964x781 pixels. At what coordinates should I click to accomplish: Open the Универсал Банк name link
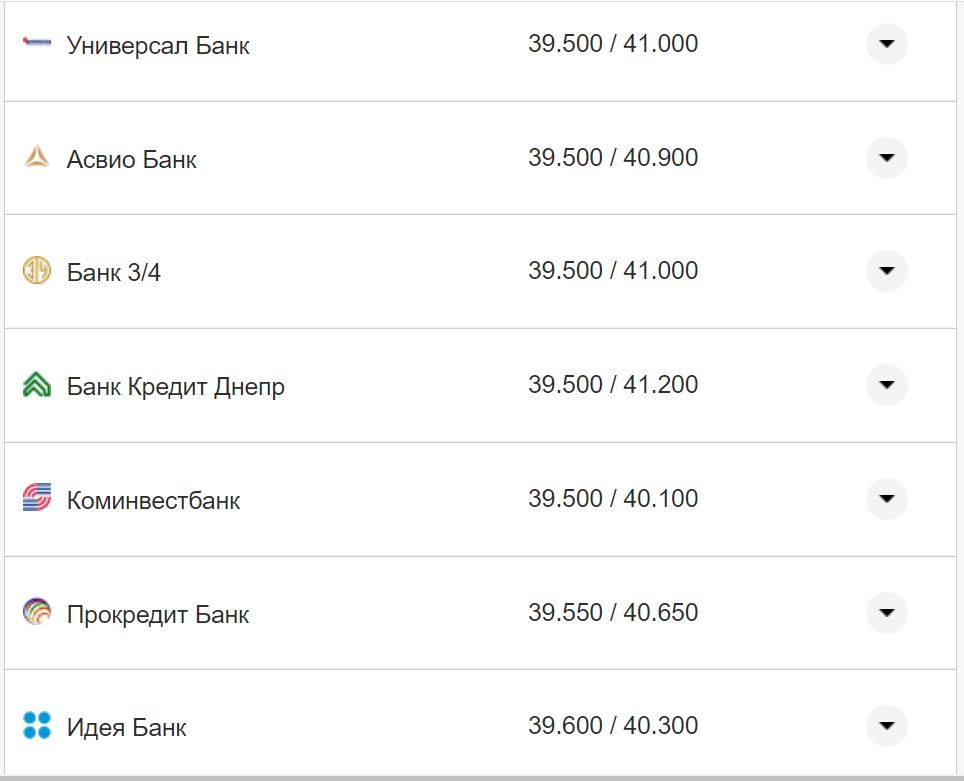[x=158, y=45]
